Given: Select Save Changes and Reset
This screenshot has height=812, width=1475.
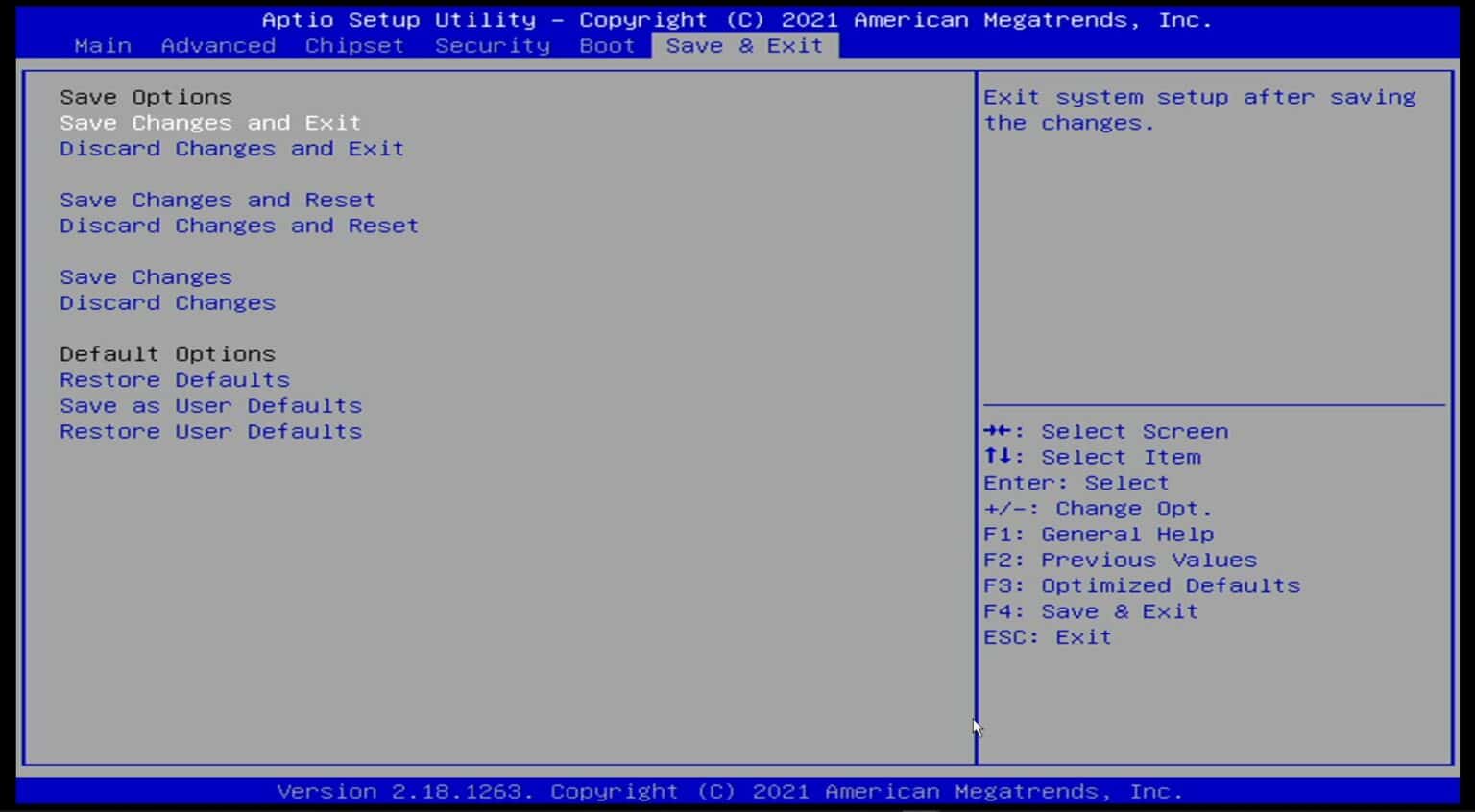Looking at the screenshot, I should 217,200.
